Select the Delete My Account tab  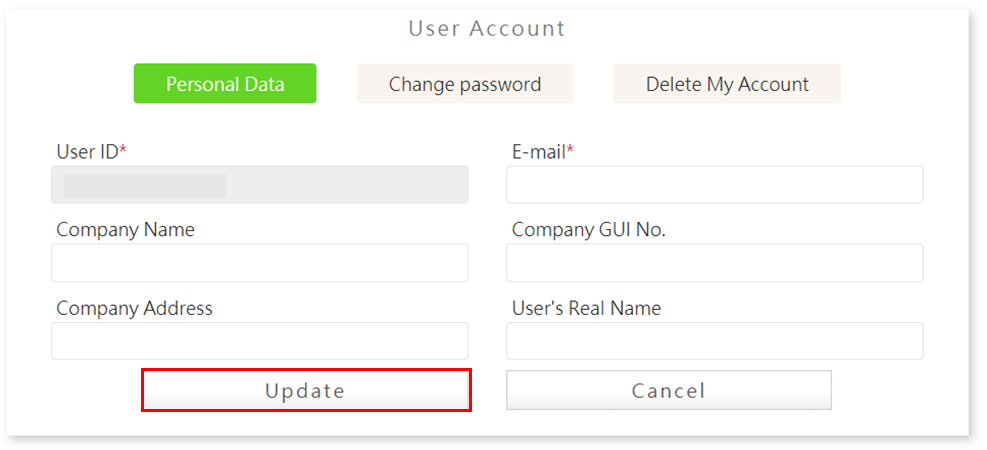coord(727,84)
